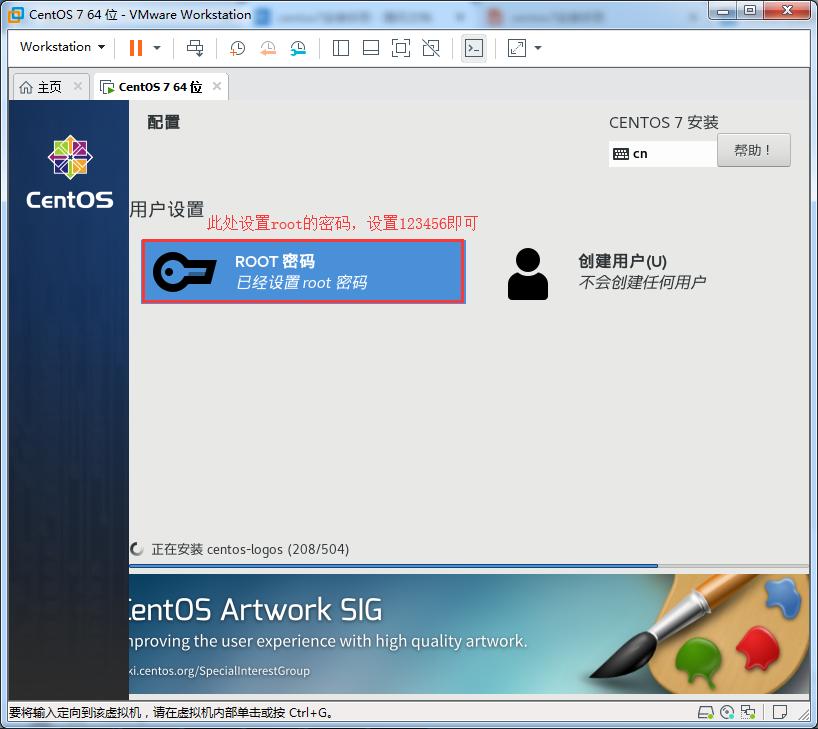Viewport: 818px width, 729px height.
Task: Click the network adapter status icon
Action: [x=748, y=712]
